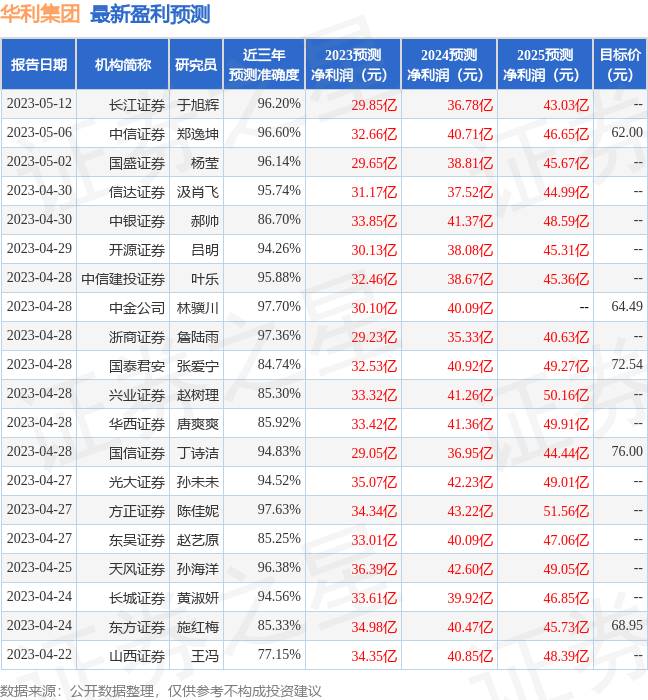
Task: Click the 96.20% accuracy value
Action: tap(279, 104)
